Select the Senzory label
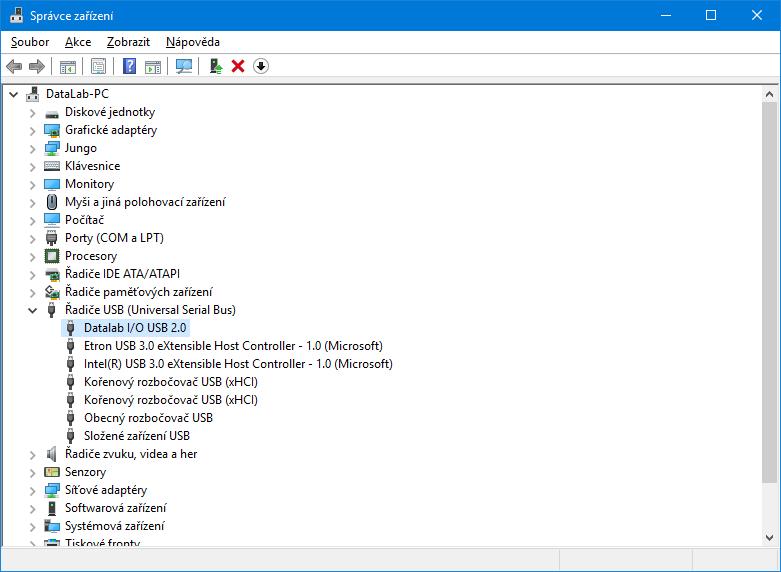Viewport: 781px width, 572px height. (x=86, y=472)
